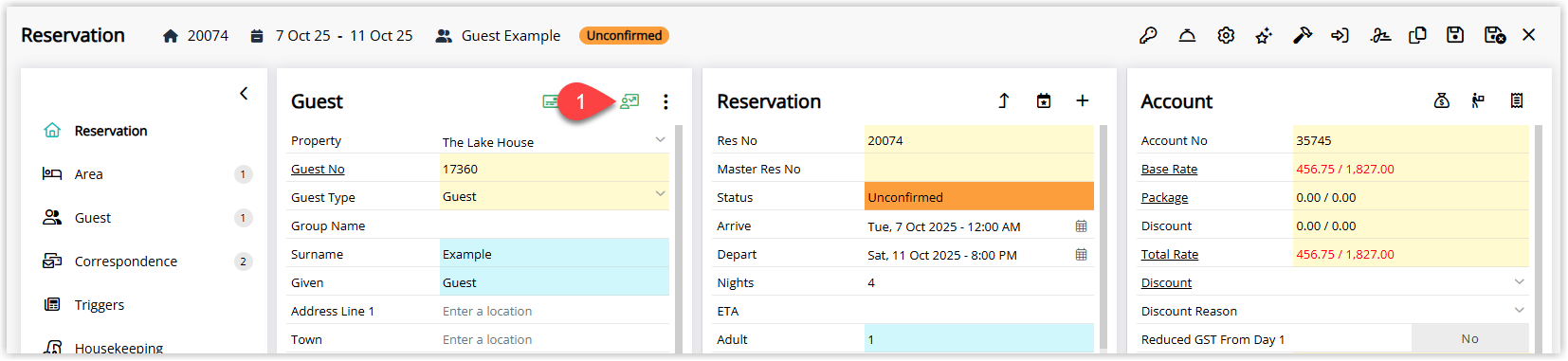The image size is (1568, 361).
Task: Expand the Guest Type dropdown
Action: click(x=660, y=194)
